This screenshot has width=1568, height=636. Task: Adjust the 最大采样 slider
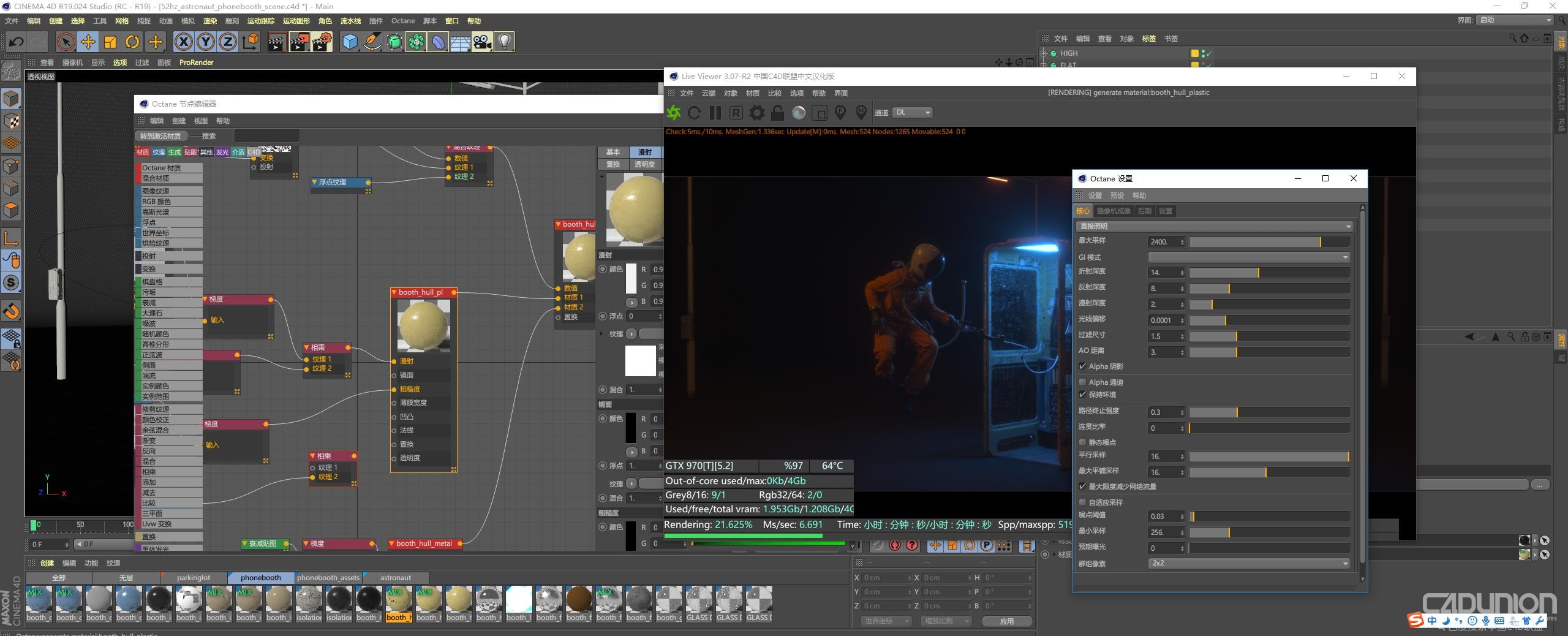point(1269,242)
